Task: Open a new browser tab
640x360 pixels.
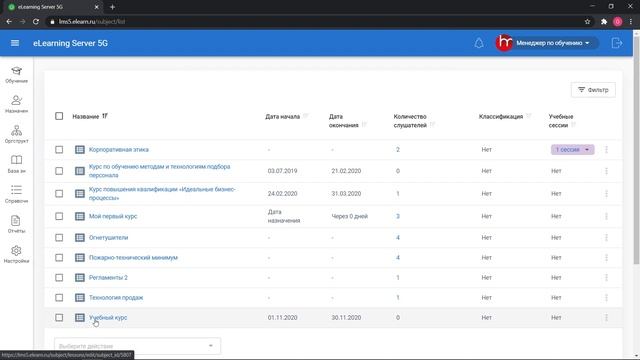Action: (112, 7)
